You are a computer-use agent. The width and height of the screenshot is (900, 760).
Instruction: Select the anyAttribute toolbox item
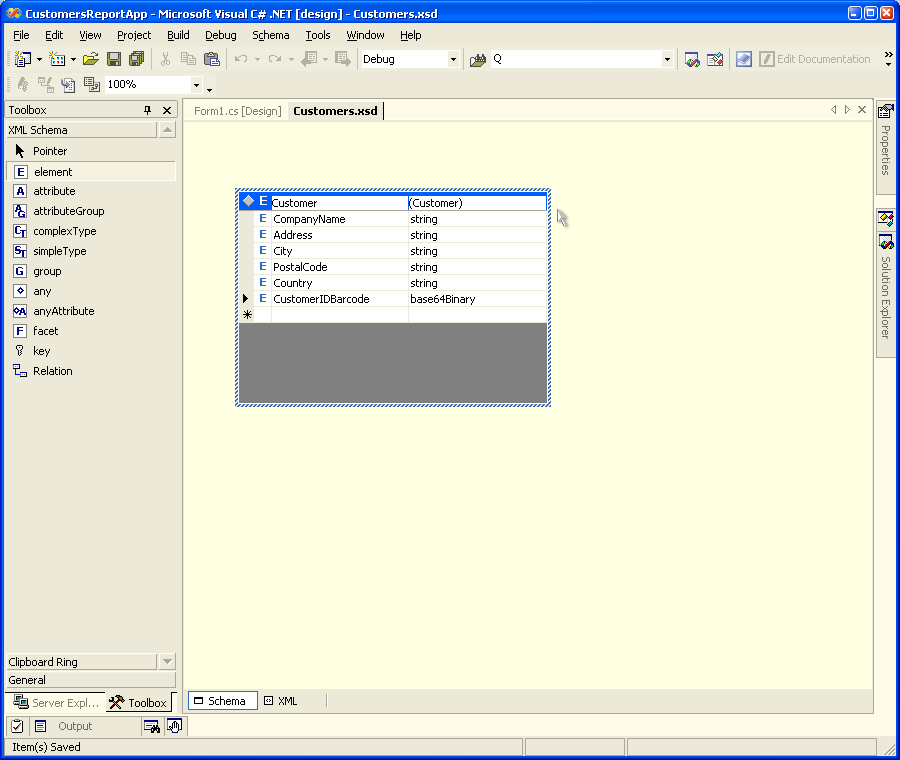click(x=63, y=311)
